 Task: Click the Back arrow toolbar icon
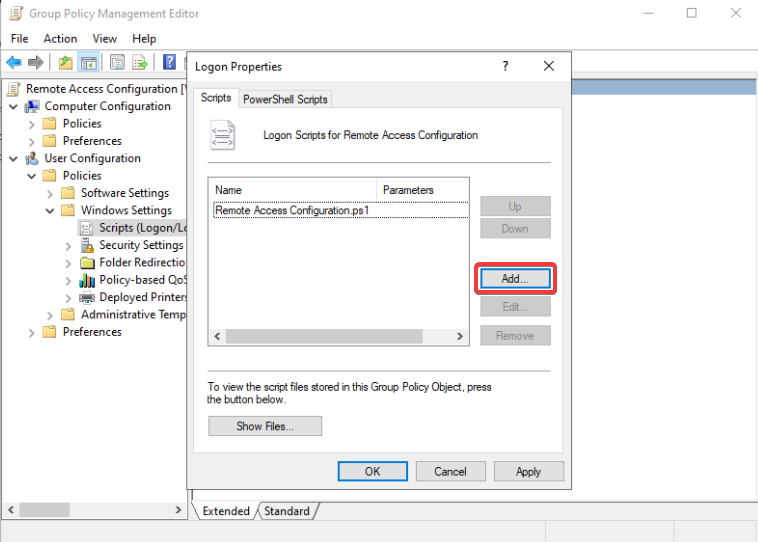coord(14,63)
